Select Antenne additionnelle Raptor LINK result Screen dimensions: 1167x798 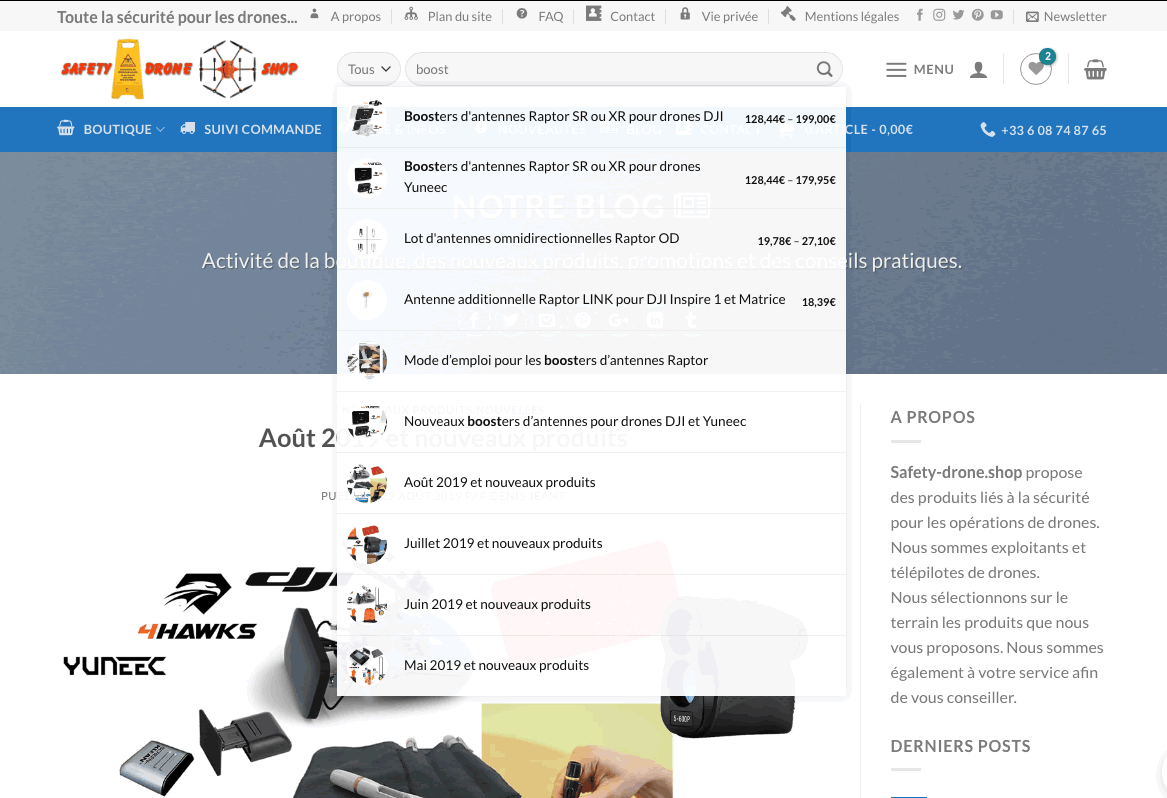pos(592,300)
